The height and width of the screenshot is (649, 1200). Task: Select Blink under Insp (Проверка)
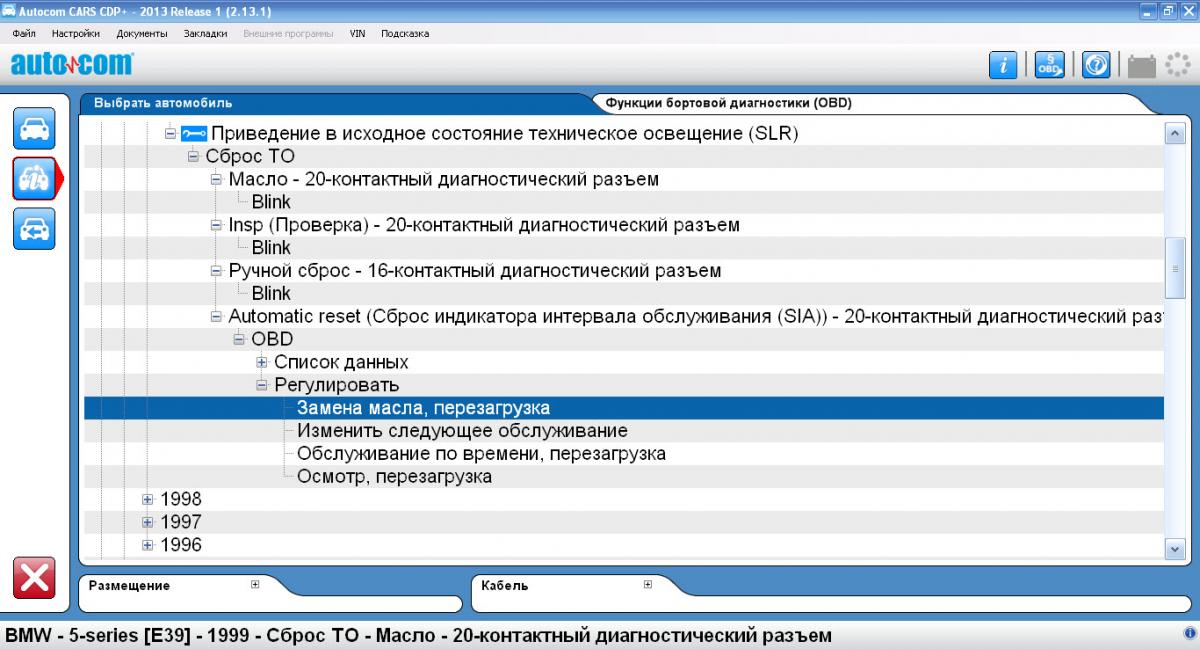click(271, 248)
